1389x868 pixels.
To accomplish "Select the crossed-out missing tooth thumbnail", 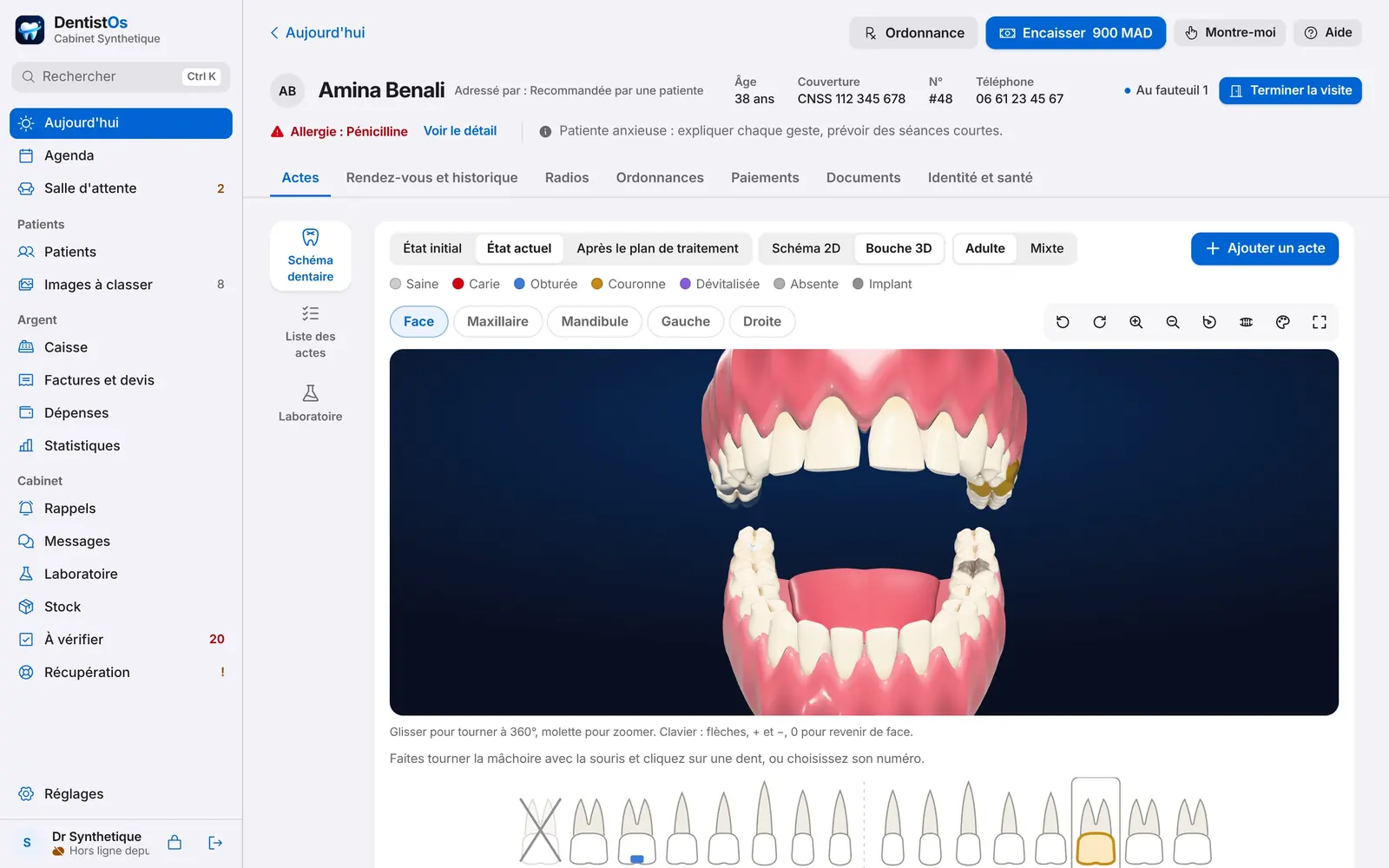I will point(540,831).
